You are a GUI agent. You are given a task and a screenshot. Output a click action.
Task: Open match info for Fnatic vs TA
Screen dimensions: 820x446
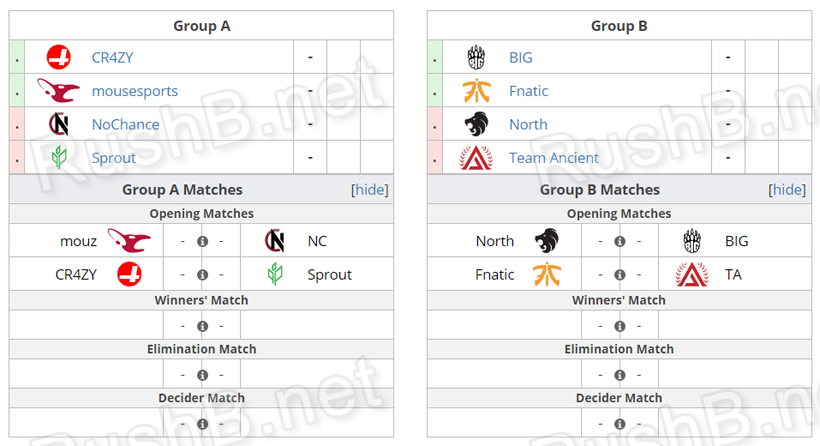tap(619, 274)
